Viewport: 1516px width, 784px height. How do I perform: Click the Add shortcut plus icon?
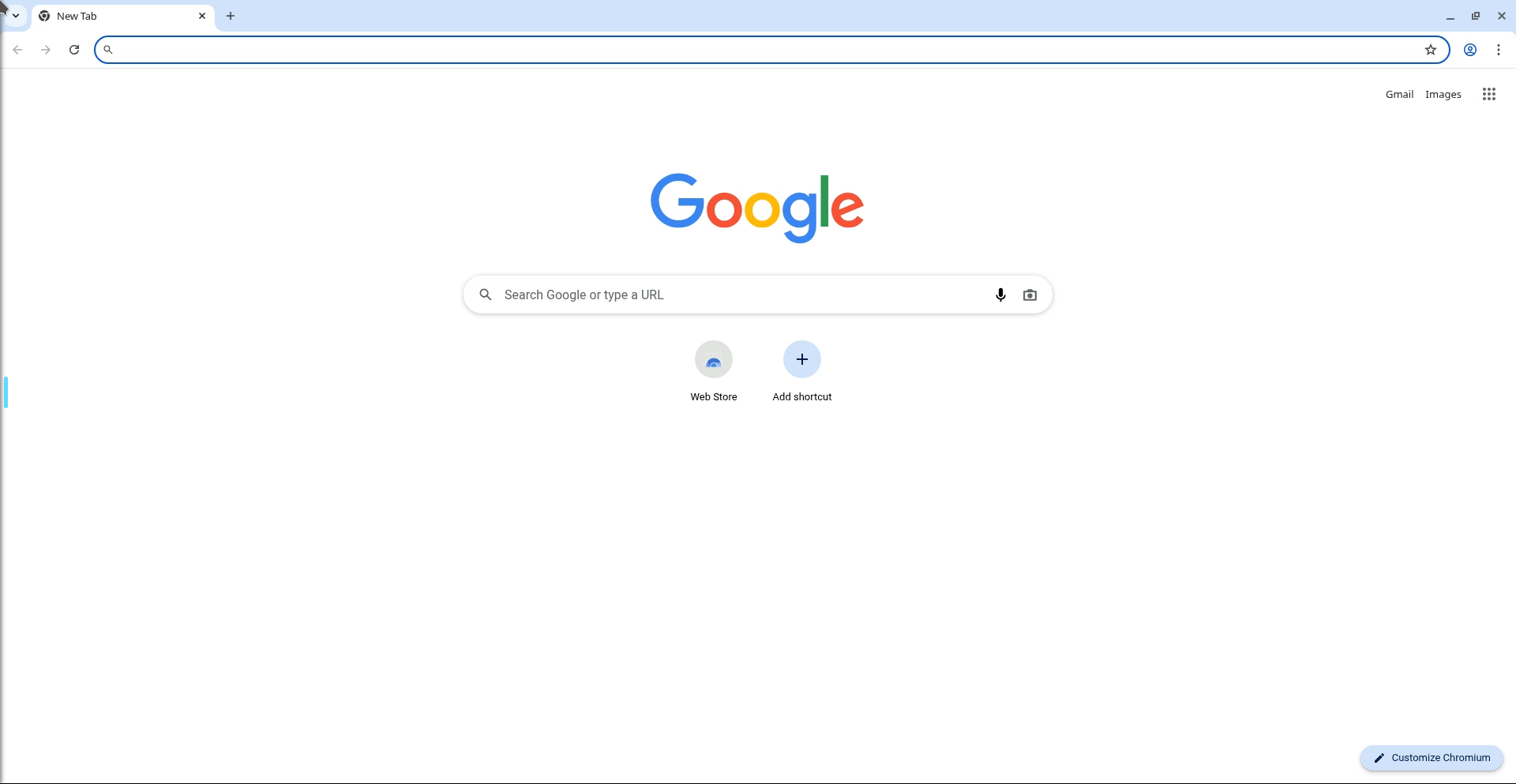[802, 359]
